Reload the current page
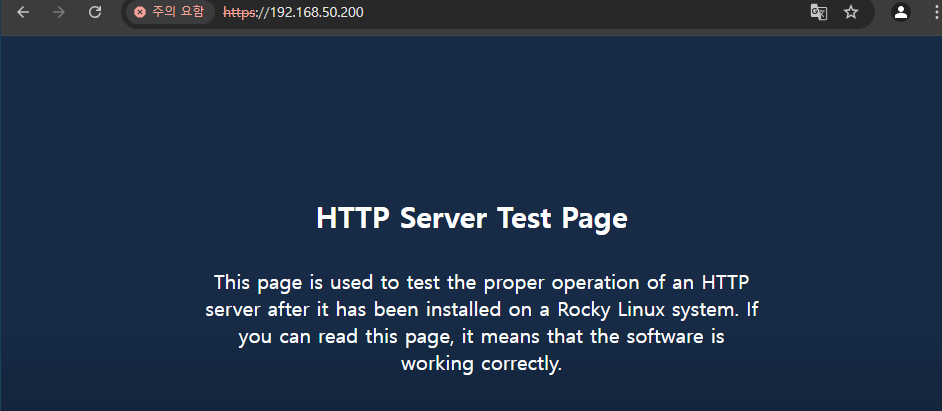The image size is (942, 411). coord(95,12)
